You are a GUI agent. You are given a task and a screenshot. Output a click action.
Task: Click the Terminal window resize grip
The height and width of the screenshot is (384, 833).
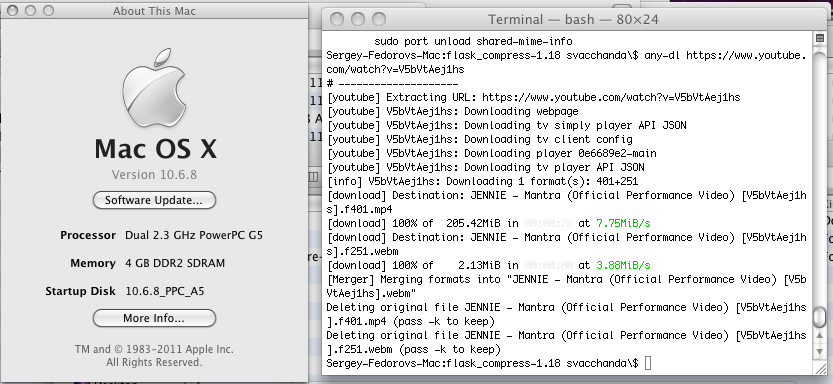click(x=819, y=368)
